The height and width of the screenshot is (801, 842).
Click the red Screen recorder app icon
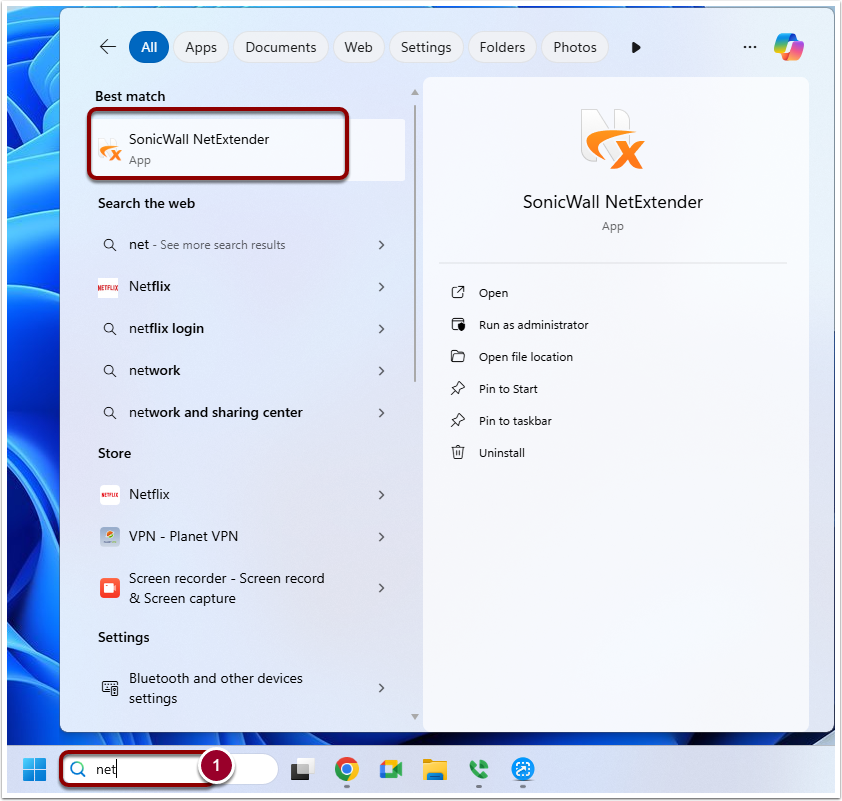pos(110,588)
